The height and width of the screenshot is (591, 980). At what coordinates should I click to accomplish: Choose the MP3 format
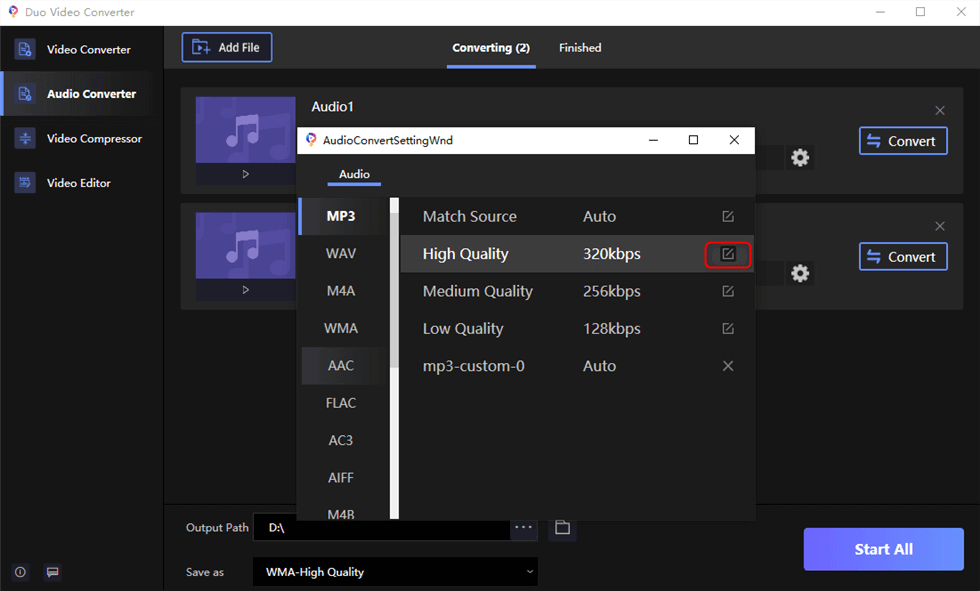coord(343,216)
